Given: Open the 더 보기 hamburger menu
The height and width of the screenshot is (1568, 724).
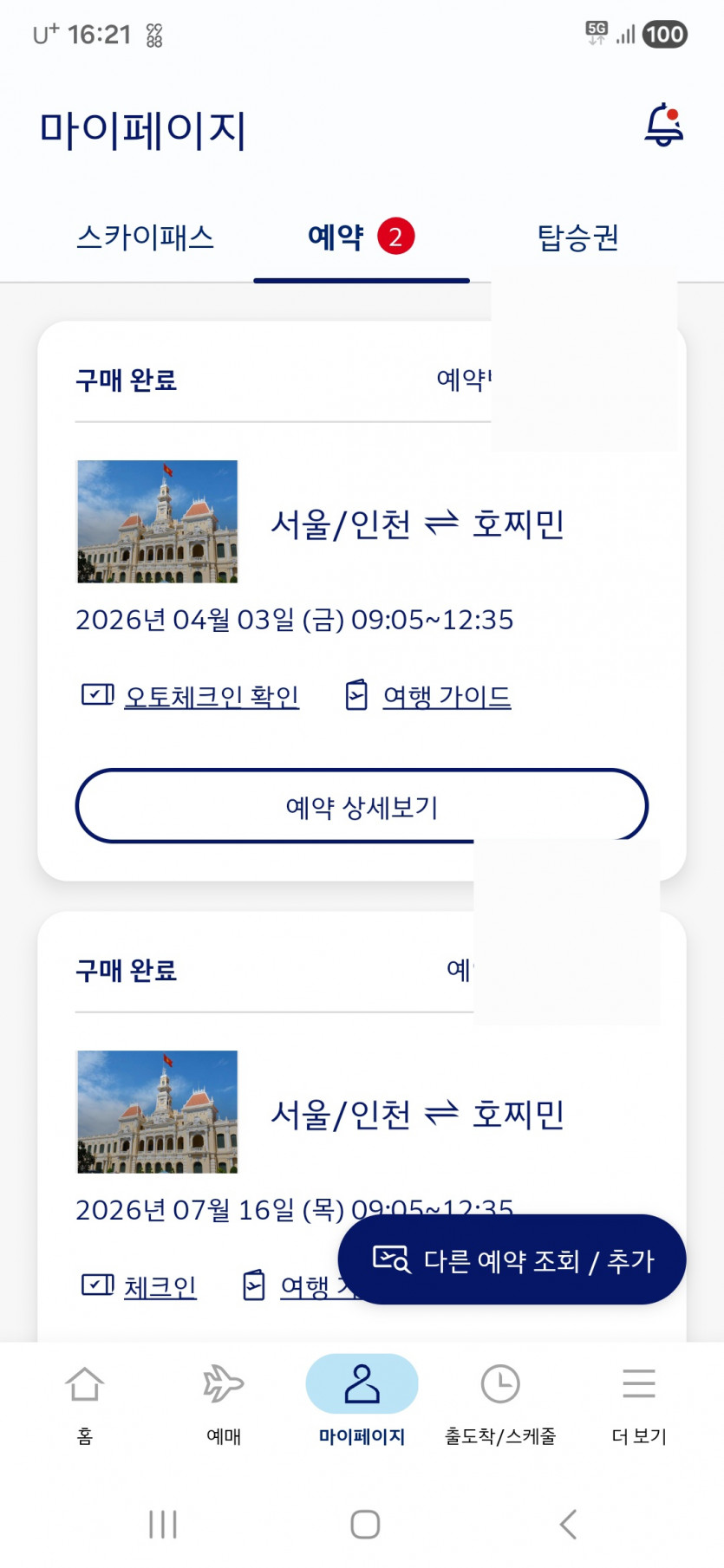Looking at the screenshot, I should pos(639,1384).
